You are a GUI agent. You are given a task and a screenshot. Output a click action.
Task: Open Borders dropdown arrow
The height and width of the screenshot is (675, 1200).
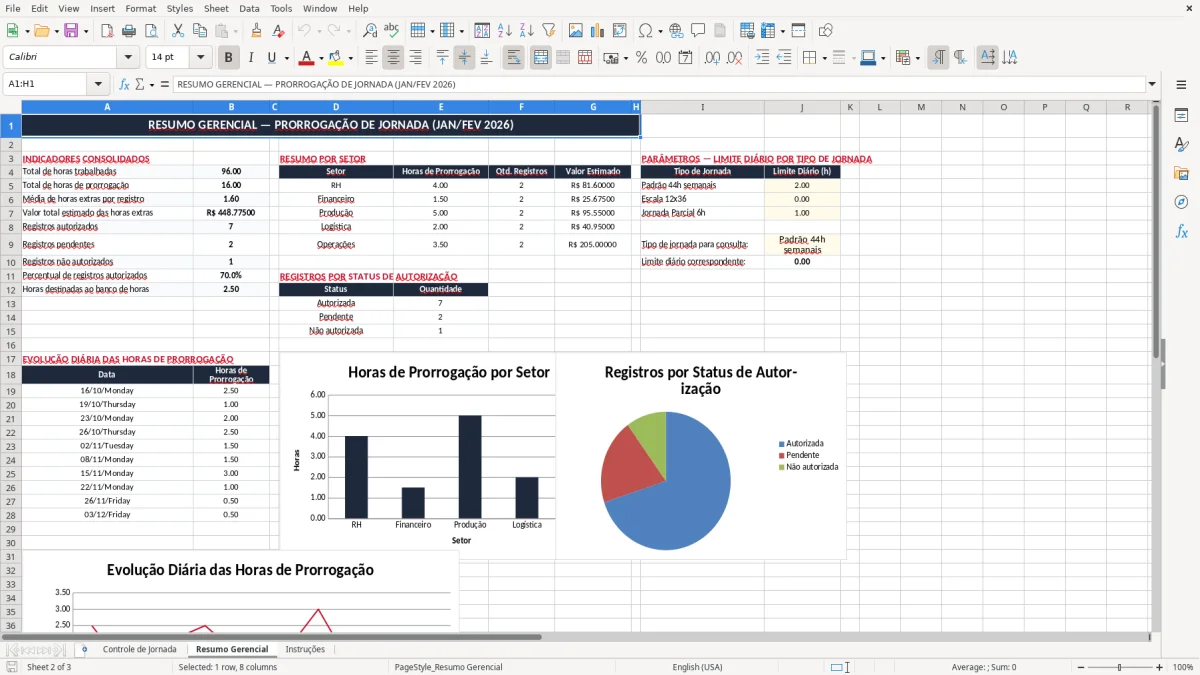[x=824, y=58]
